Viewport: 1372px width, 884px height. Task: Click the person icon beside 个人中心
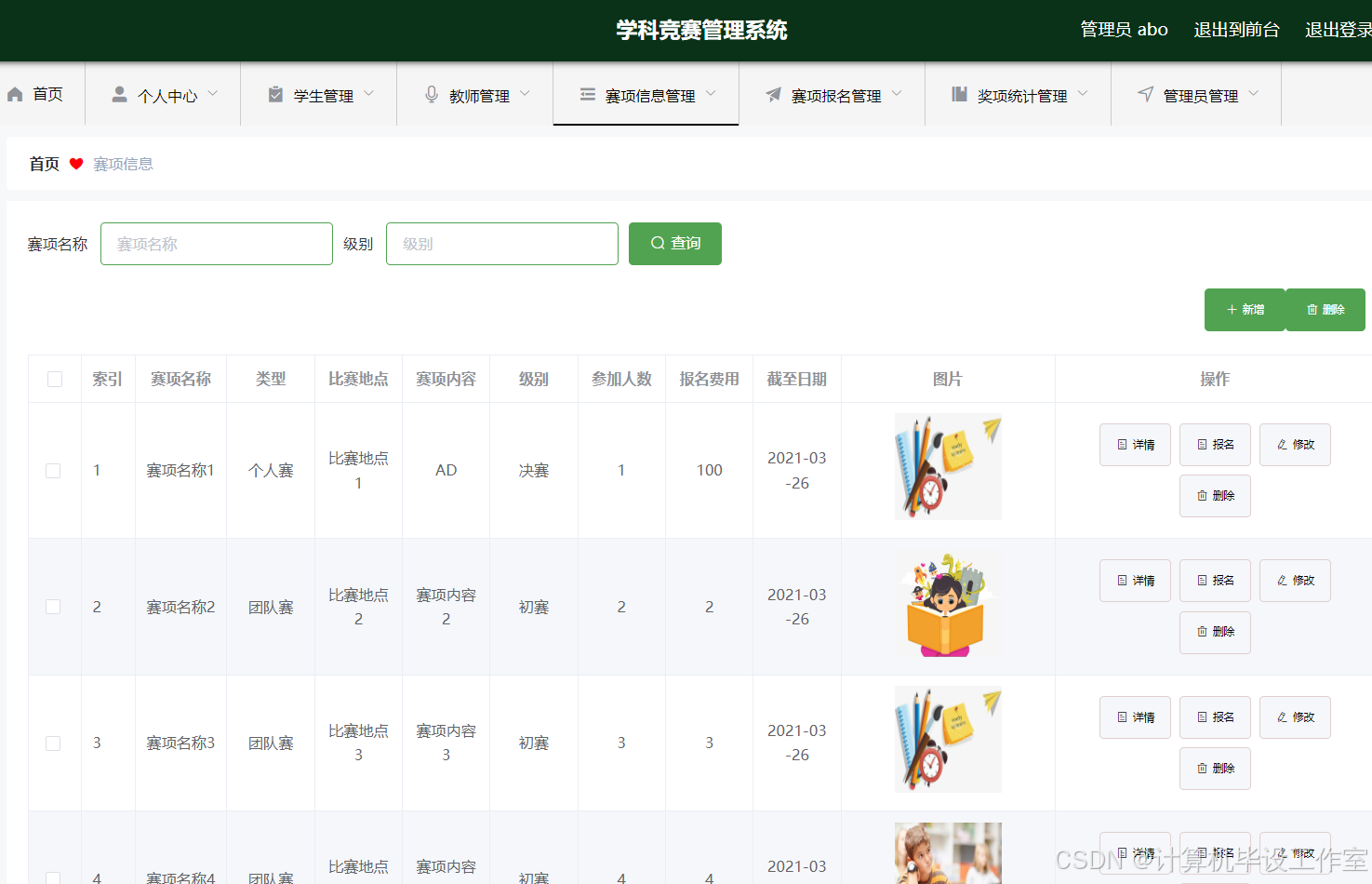pyautogui.click(x=119, y=95)
